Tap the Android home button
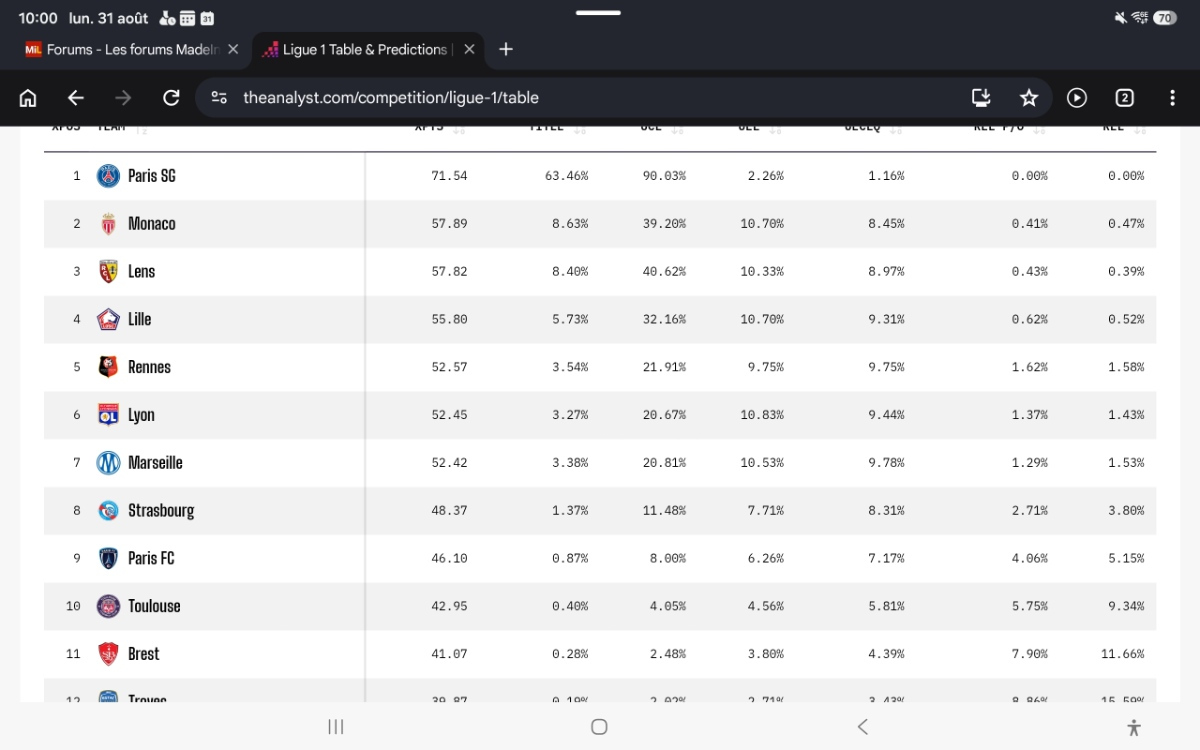Screen dimensions: 1200x750 pyautogui.click(x=599, y=727)
